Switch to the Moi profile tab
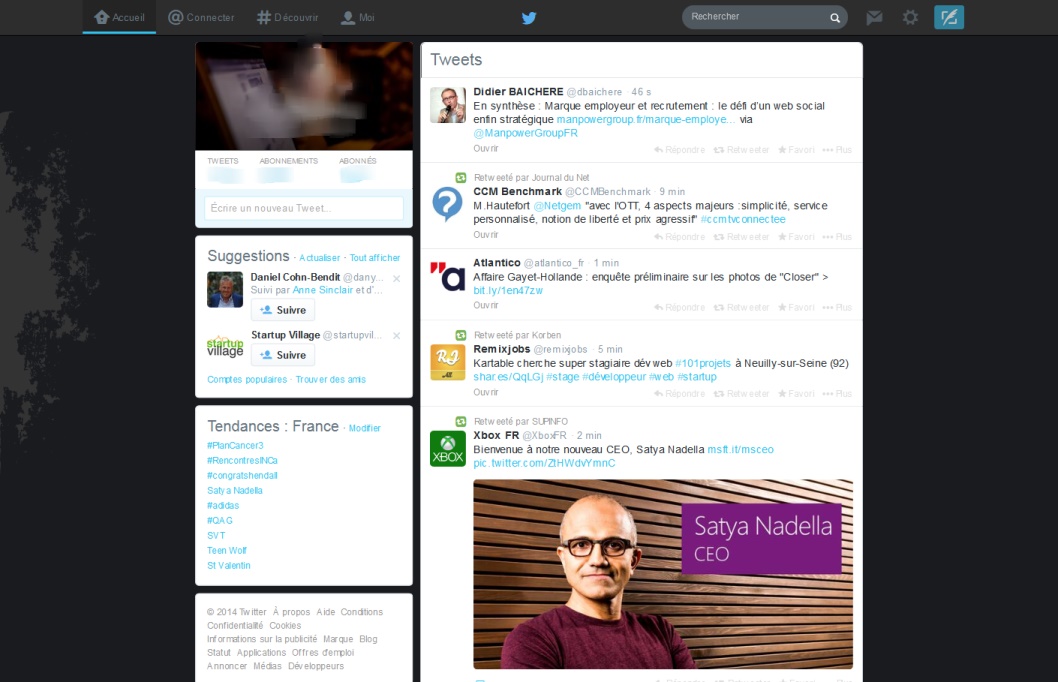Viewport: 1058px width, 682px height. (x=358, y=18)
